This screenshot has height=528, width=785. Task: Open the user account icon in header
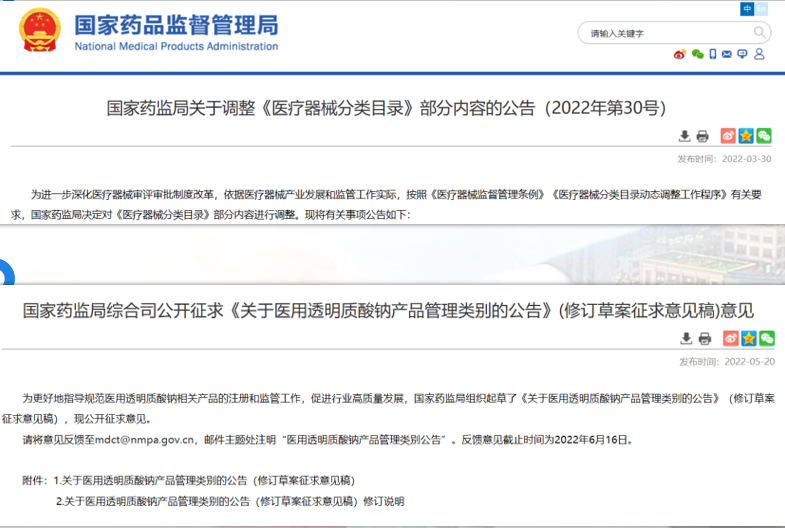(759, 55)
